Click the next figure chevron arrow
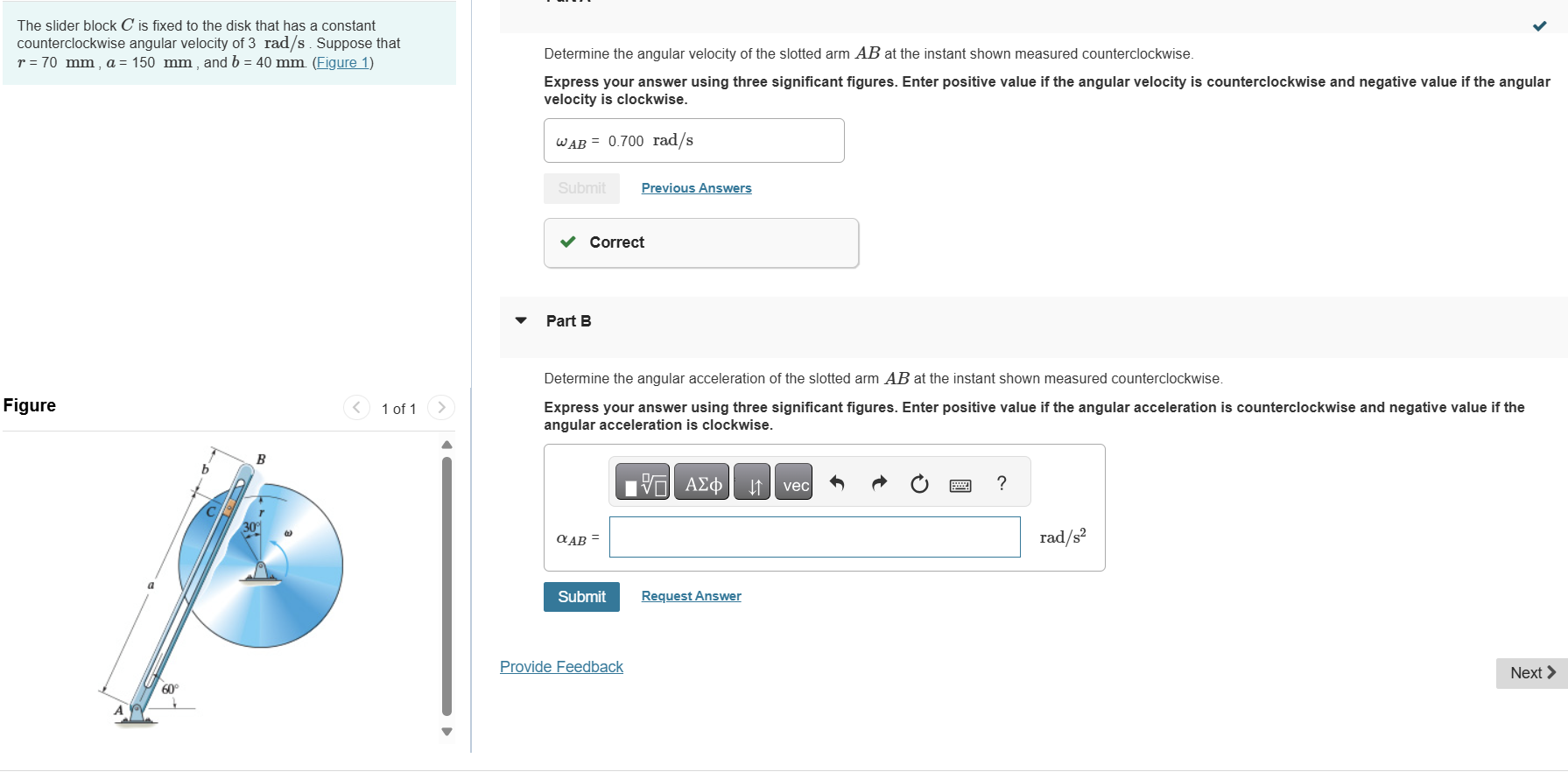The width and height of the screenshot is (1568, 779). [x=440, y=407]
